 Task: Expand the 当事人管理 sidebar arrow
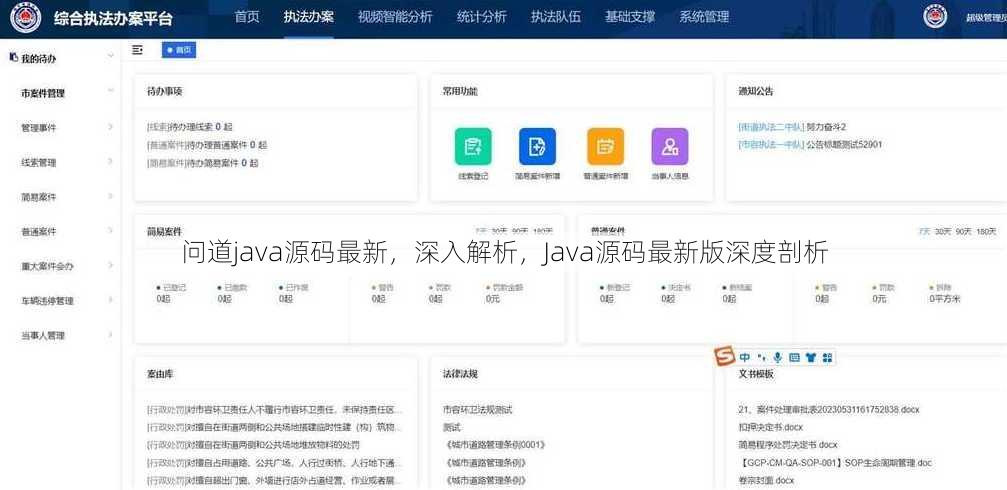pos(110,335)
